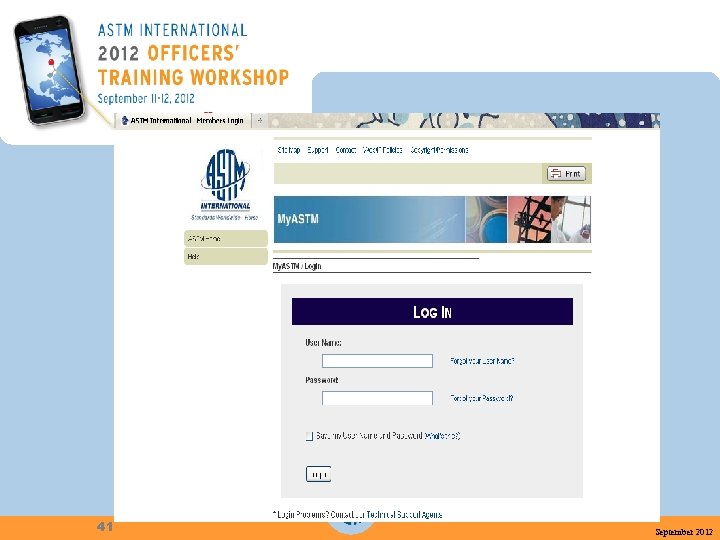Image resolution: width=720 pixels, height=540 pixels.
Task: Click the smartphone globe image
Action: [x=48, y=70]
